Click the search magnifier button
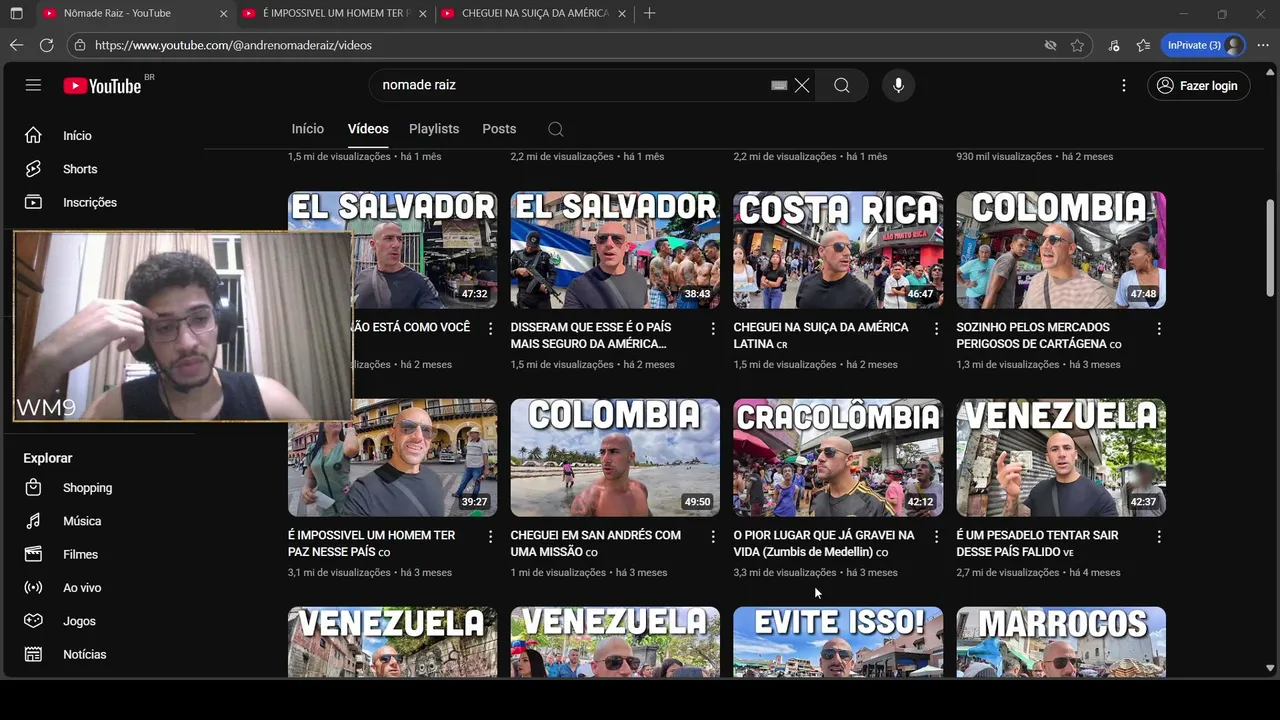Viewport: 1280px width, 720px height. click(842, 85)
